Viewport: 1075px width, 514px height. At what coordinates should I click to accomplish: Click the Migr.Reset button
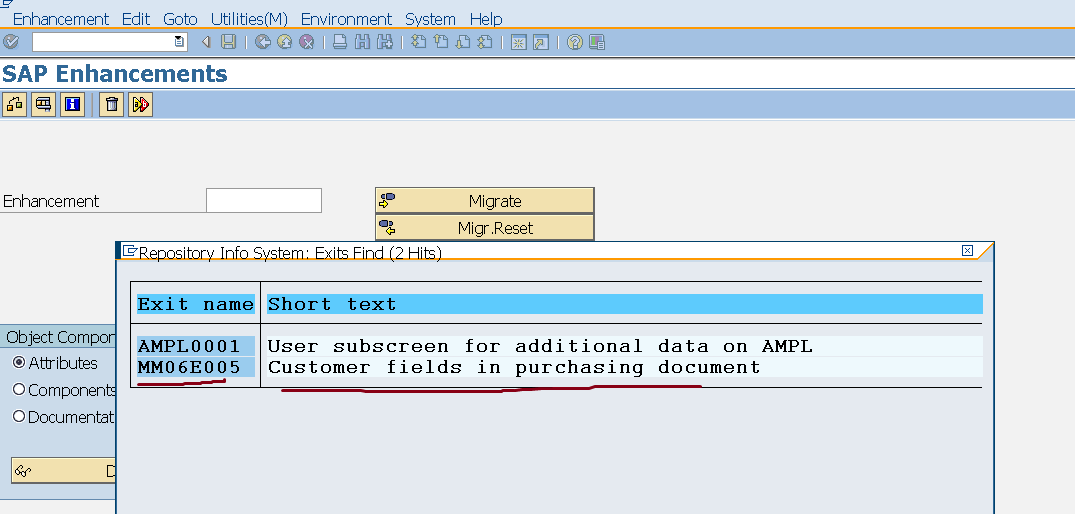click(485, 228)
